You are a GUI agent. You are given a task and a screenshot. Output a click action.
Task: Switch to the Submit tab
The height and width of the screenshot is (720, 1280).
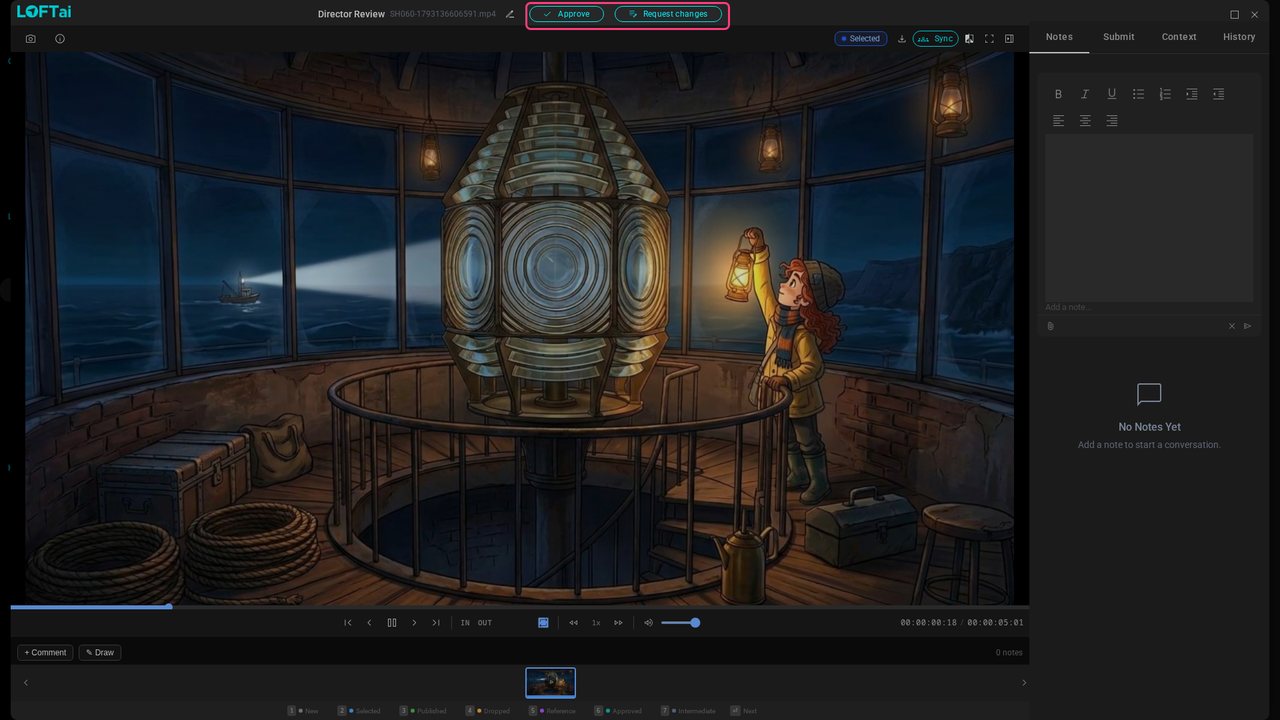(1119, 37)
